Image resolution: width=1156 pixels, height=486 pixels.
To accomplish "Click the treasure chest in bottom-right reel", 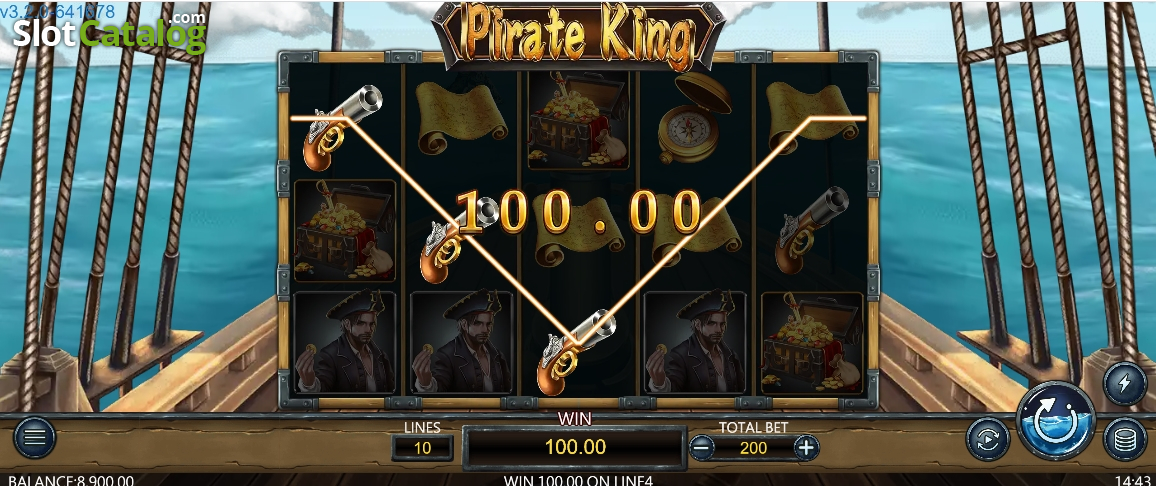I will [x=812, y=343].
